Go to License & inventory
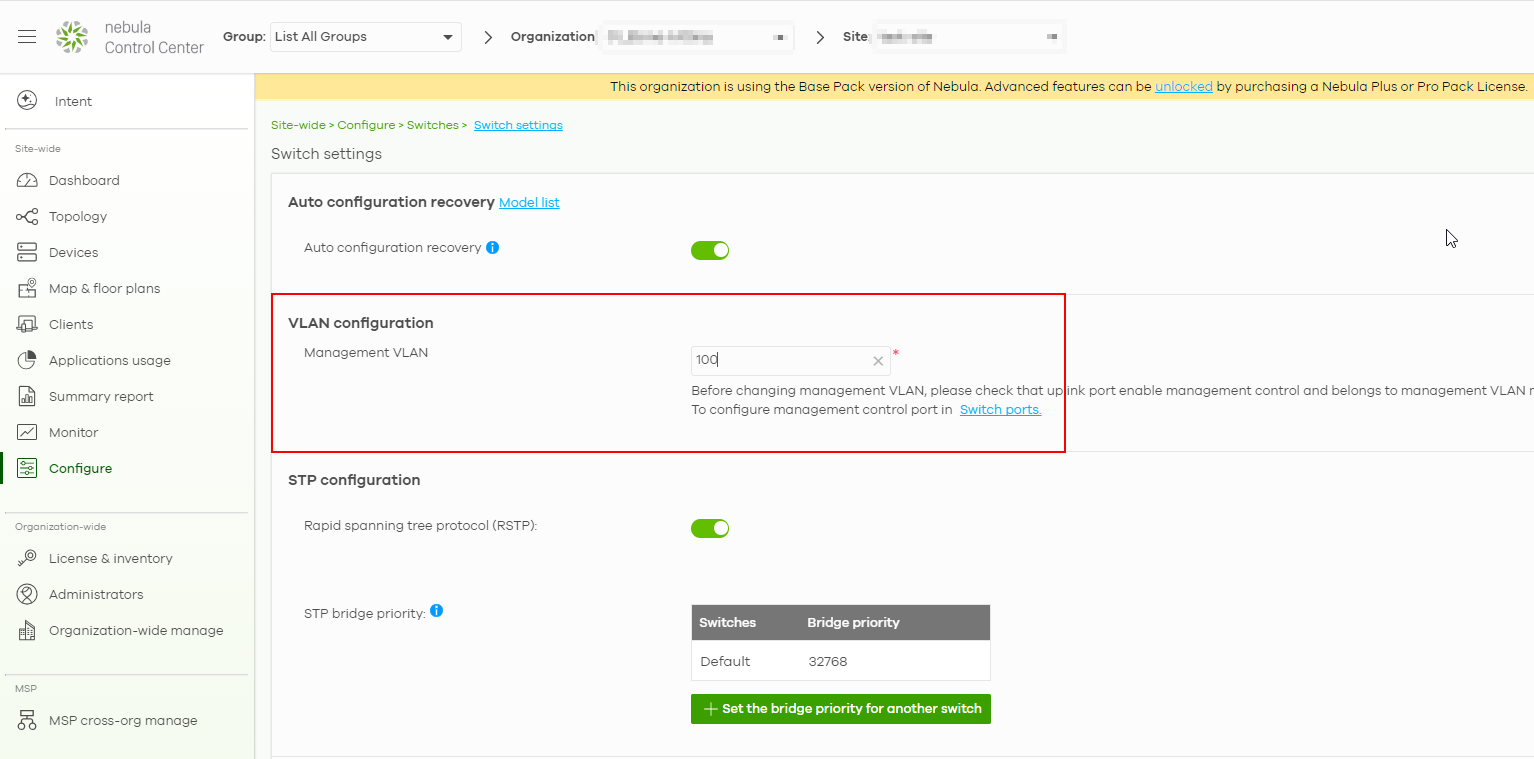This screenshot has width=1534, height=759. pyautogui.click(x=110, y=559)
